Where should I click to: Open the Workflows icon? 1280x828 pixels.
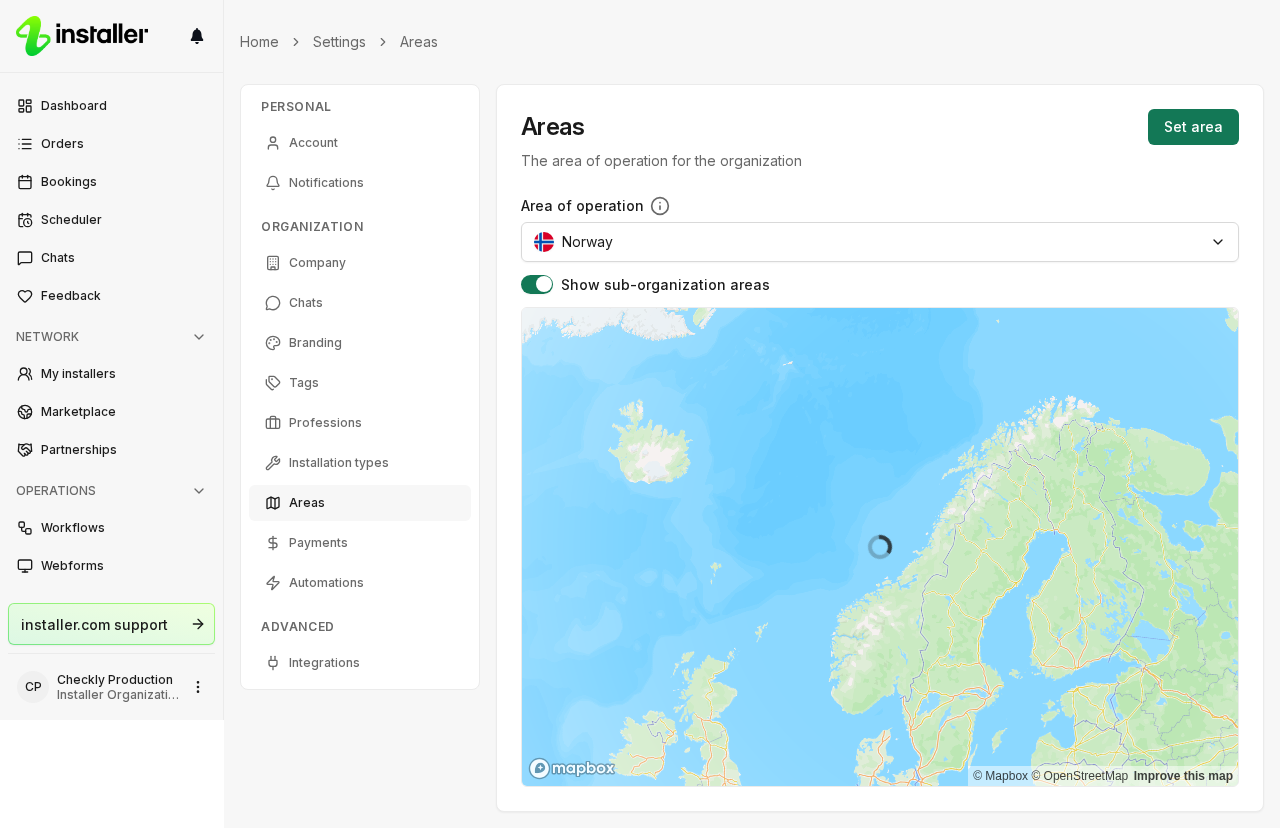[25, 528]
